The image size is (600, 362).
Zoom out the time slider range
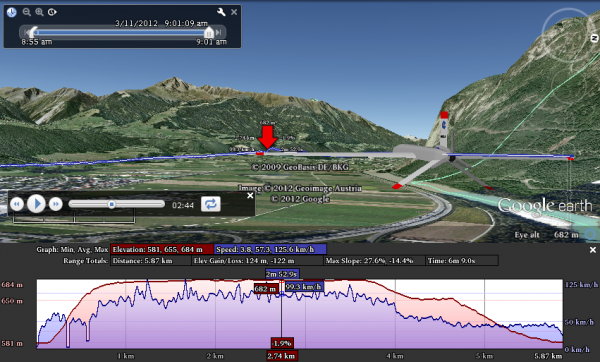click(26, 12)
